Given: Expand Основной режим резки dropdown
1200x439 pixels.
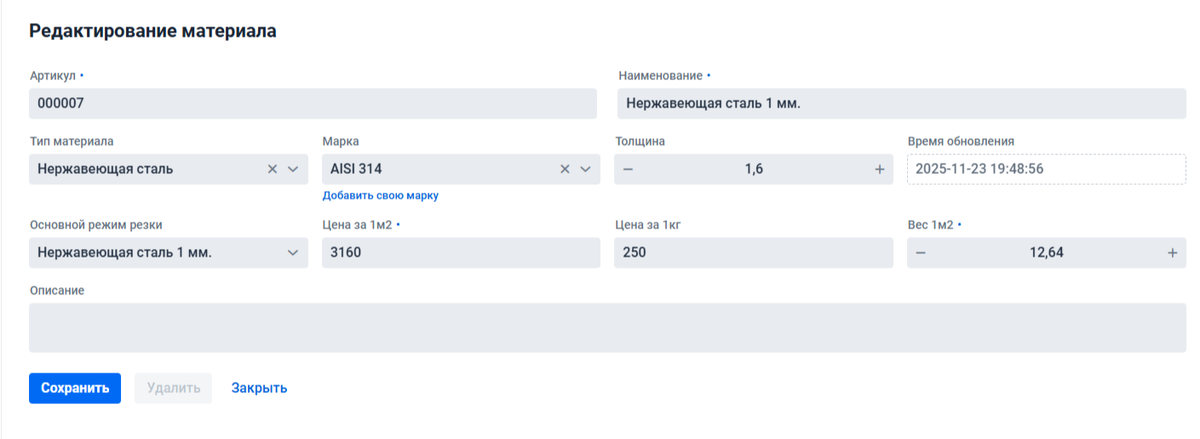Looking at the screenshot, I should 293,253.
